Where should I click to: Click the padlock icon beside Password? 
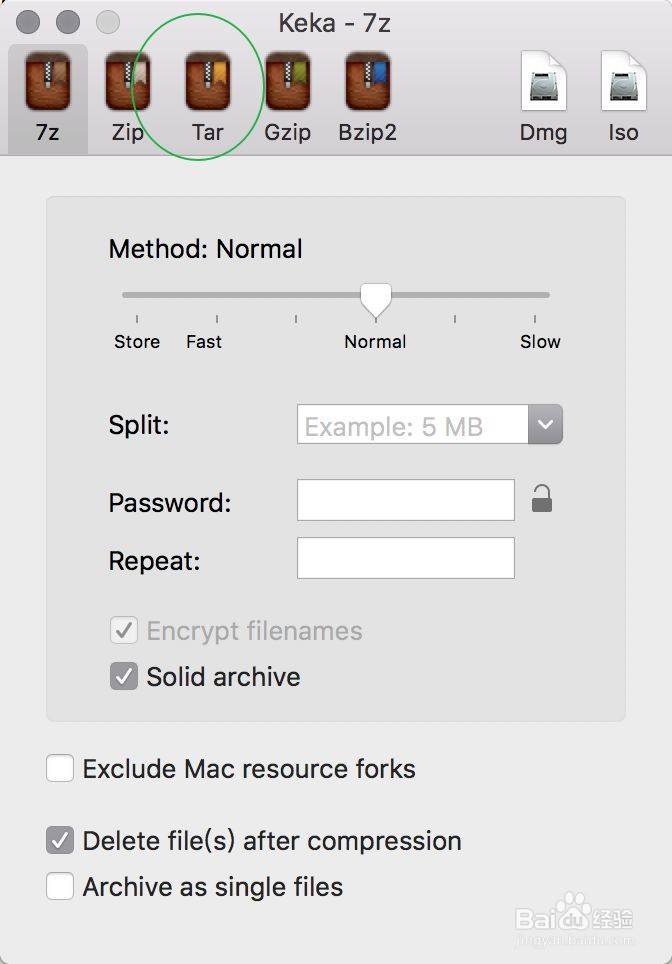[542, 499]
